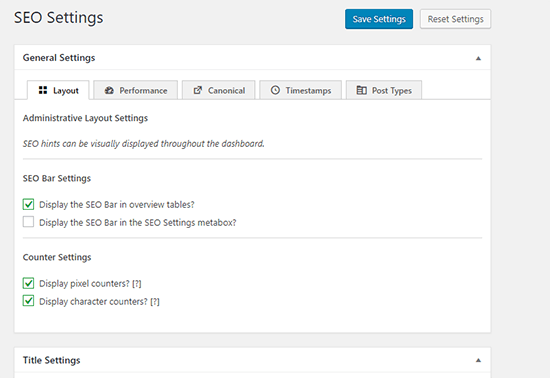The image size is (550, 378).
Task: Collapse the Title Settings panel arrow
Action: tap(478, 360)
